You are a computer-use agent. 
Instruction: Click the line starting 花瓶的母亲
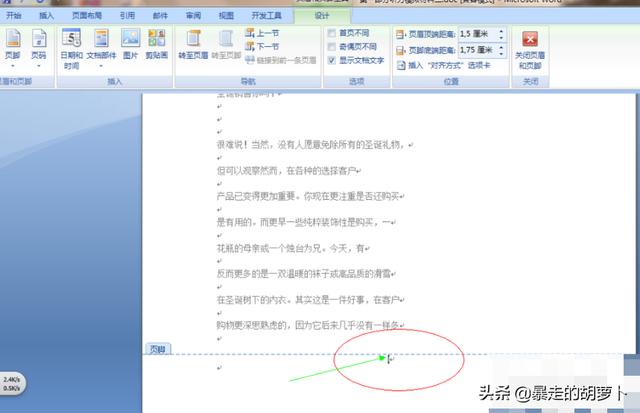[x=293, y=248]
